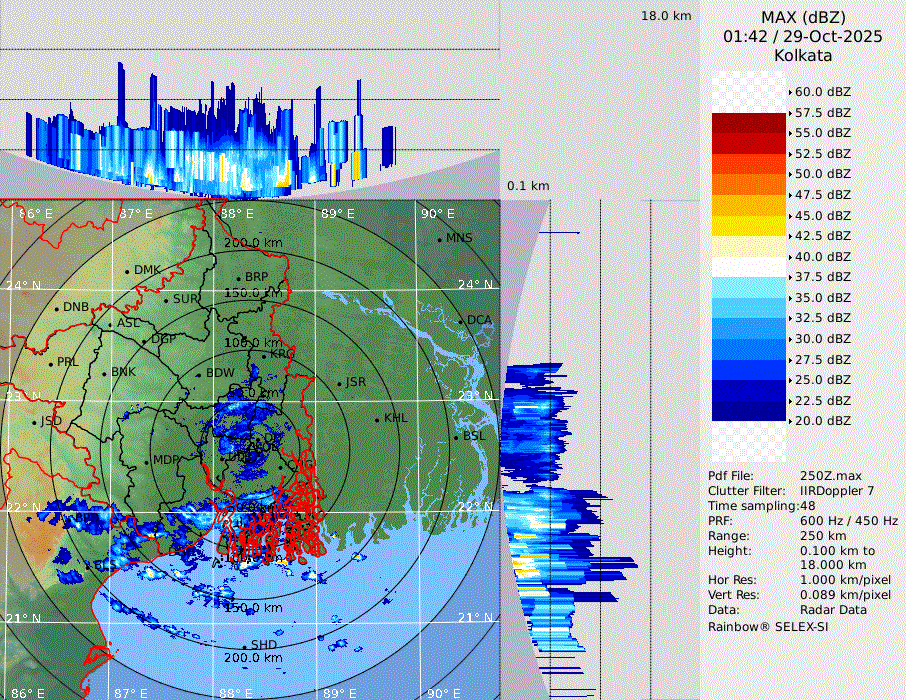This screenshot has width=906, height=700.
Task: Click the BRP station marker
Action: (x=238, y=279)
